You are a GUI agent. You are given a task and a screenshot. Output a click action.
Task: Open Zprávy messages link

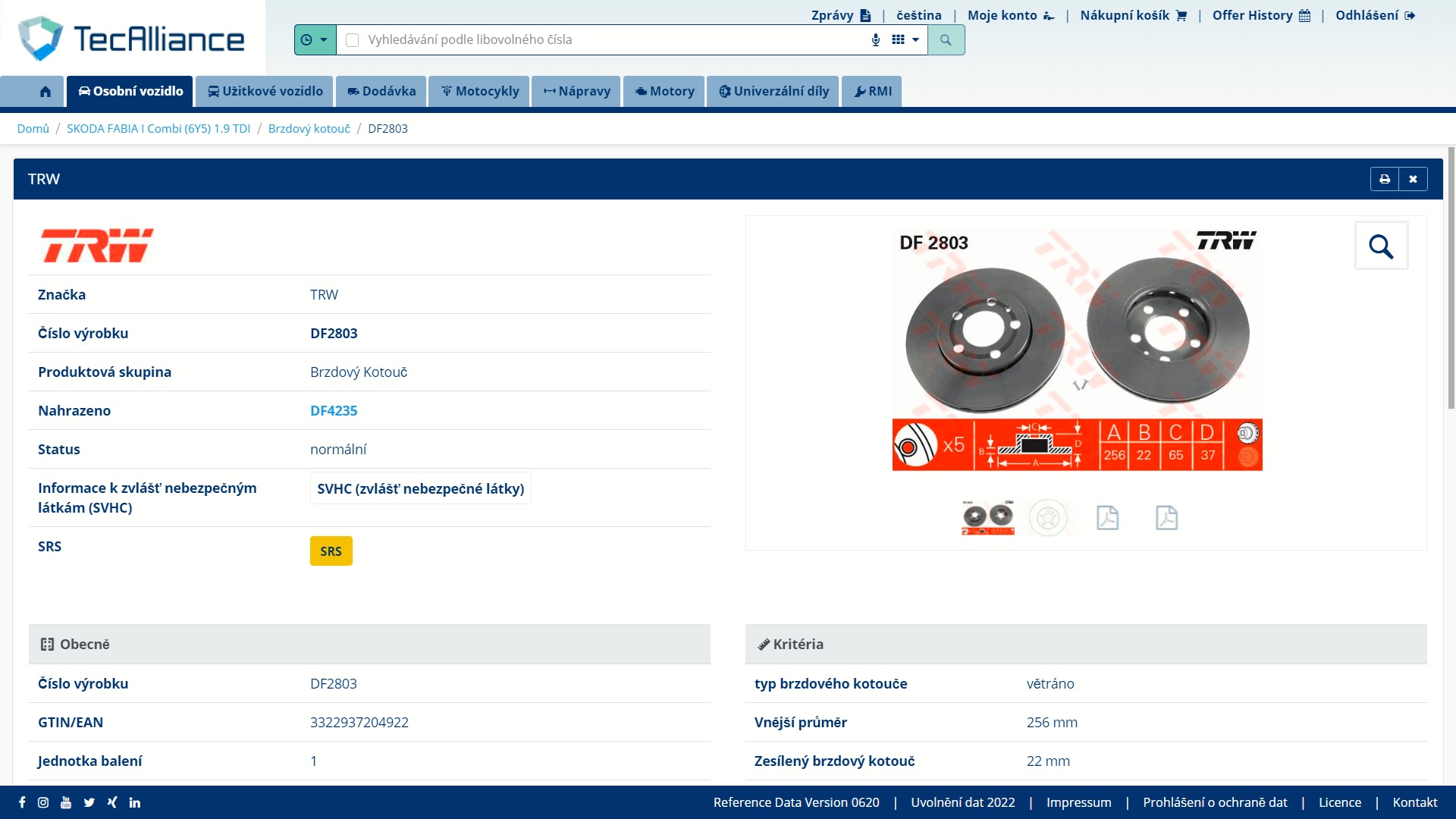coord(841,15)
